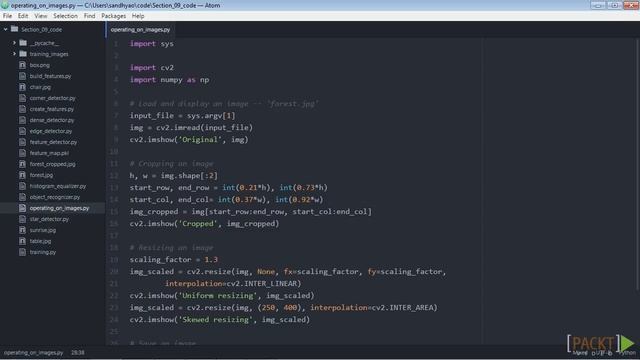Open dense_detector.py from the tree
The image size is (640, 360).
coord(52,120)
